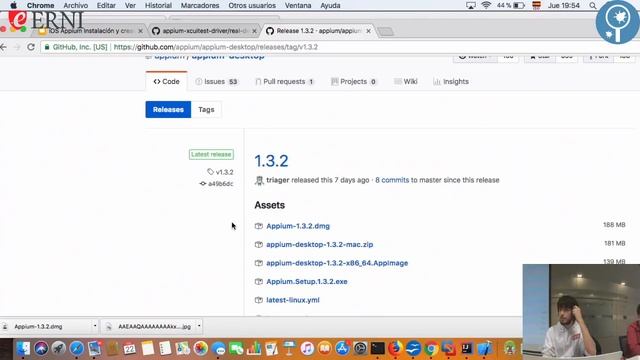Open Numbers chart icon in dock

(253, 349)
